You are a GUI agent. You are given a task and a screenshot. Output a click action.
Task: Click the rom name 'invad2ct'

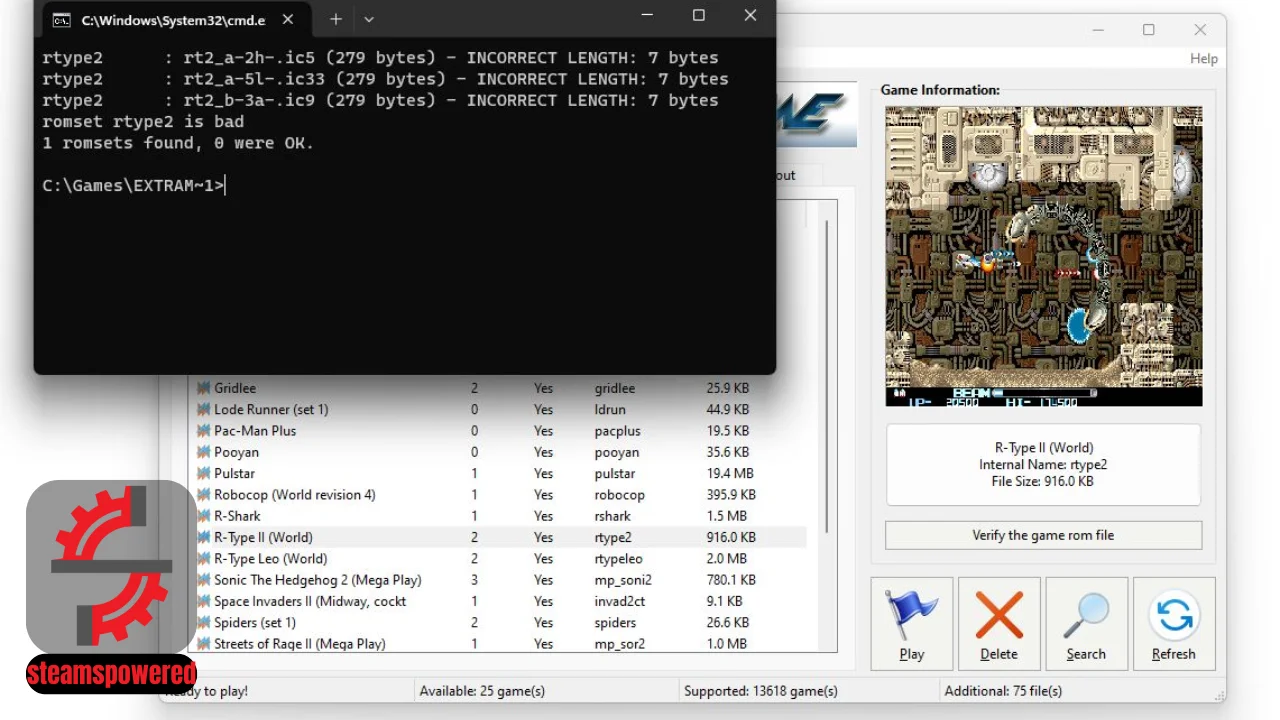click(x=620, y=601)
